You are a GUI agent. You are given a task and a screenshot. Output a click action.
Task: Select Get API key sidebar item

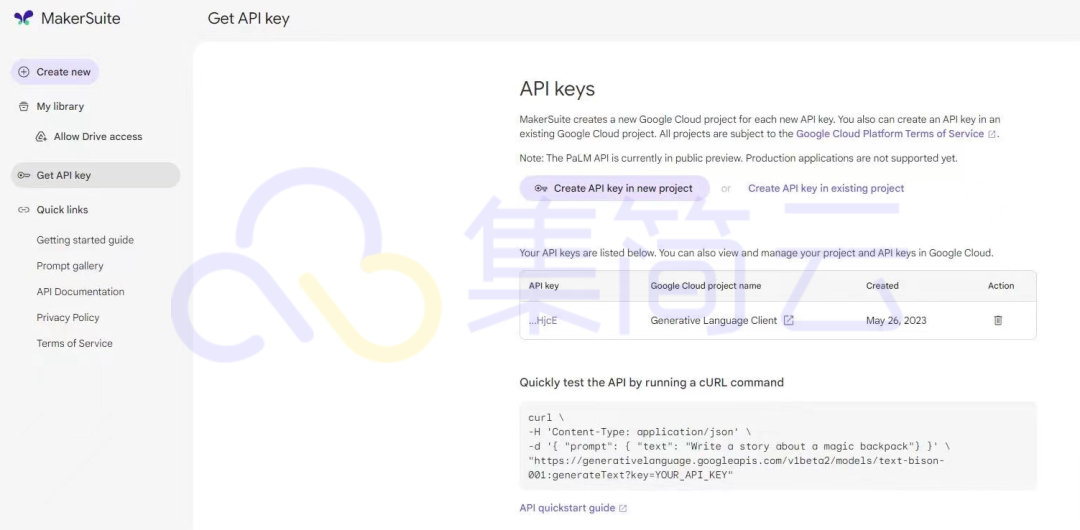pyautogui.click(x=95, y=175)
